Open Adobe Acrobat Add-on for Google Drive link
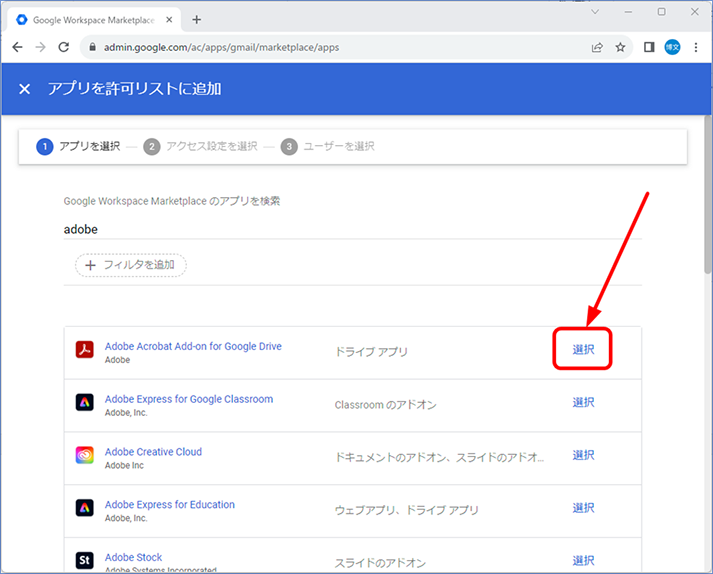Screen dimensions: 713x574 193,346
